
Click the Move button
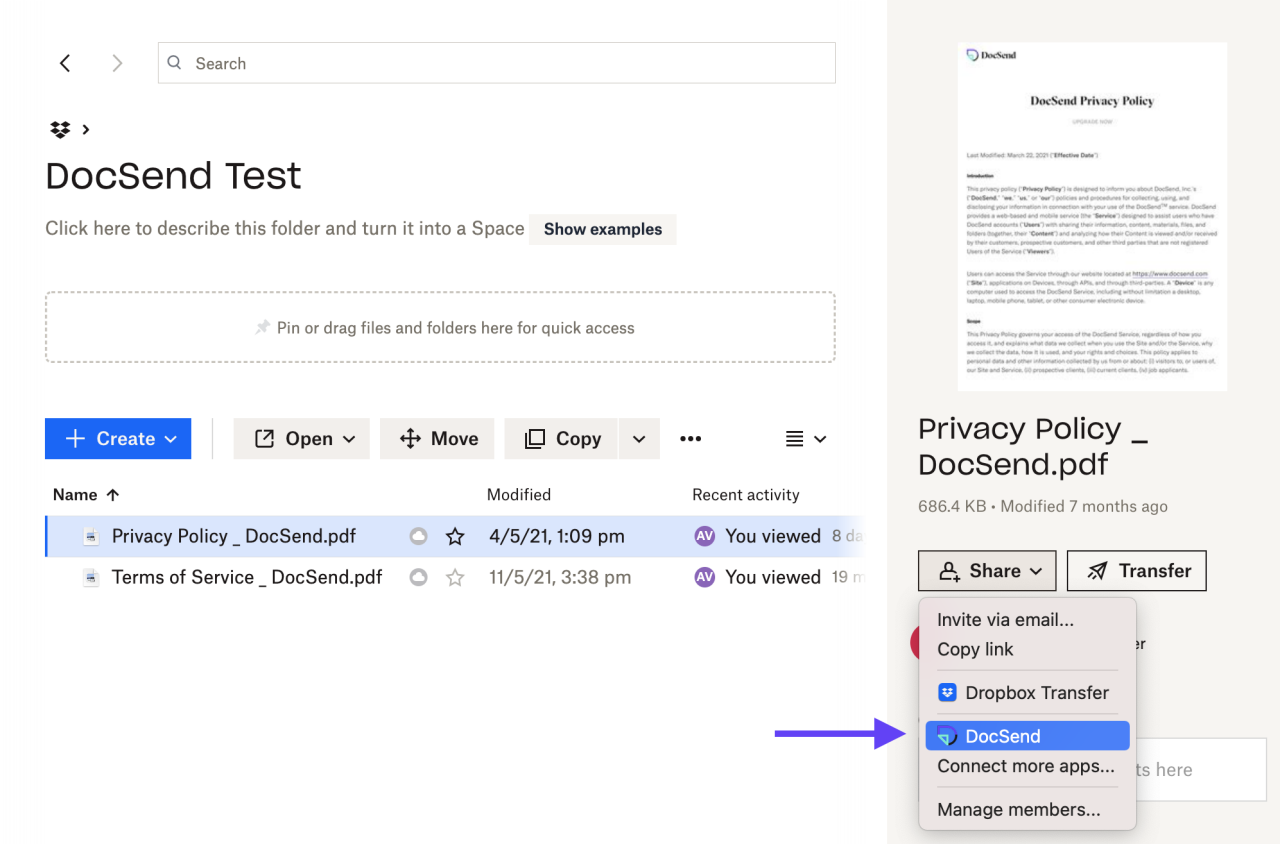tap(437, 439)
